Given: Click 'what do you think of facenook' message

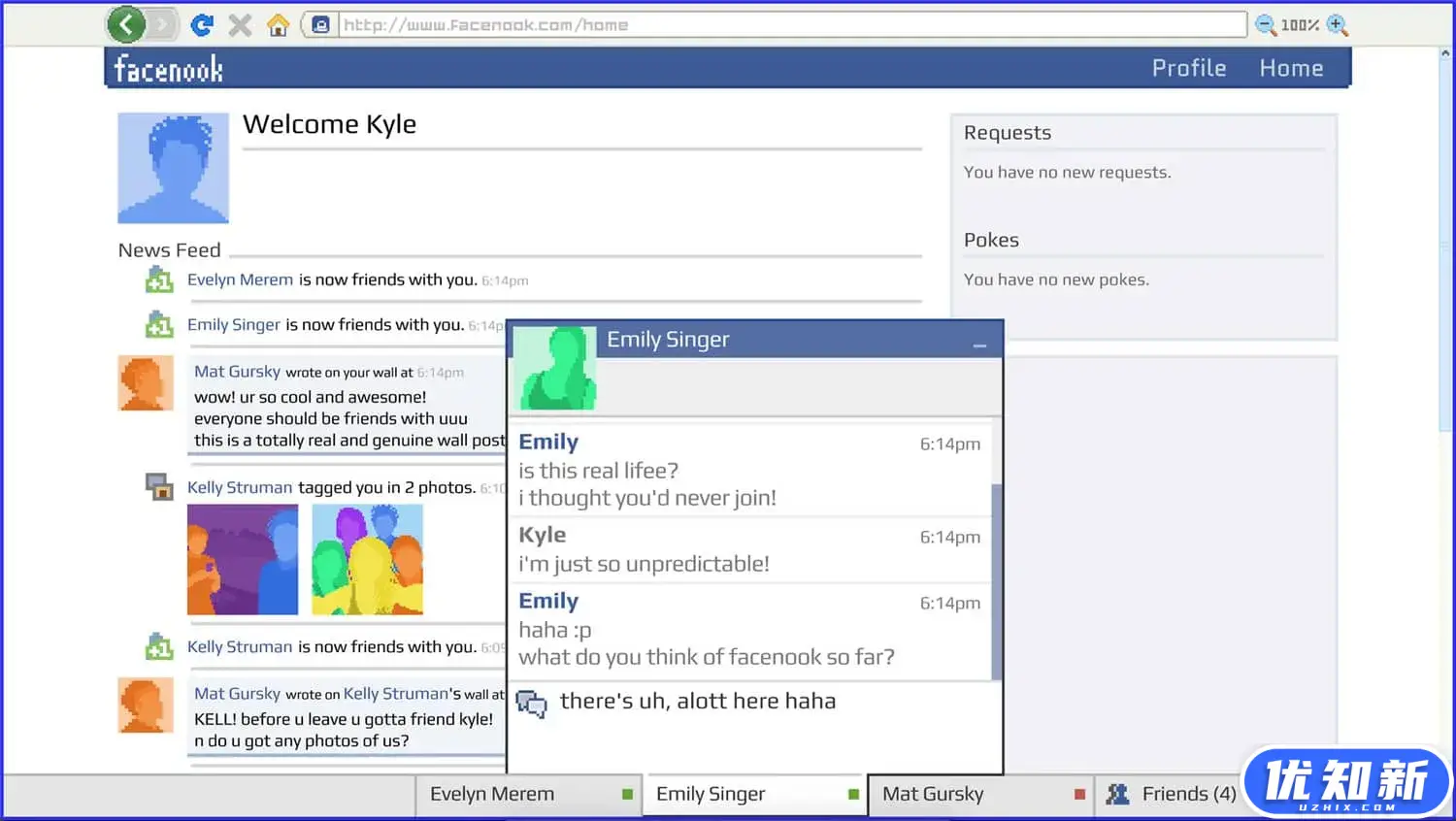Looking at the screenshot, I should pos(707,657).
